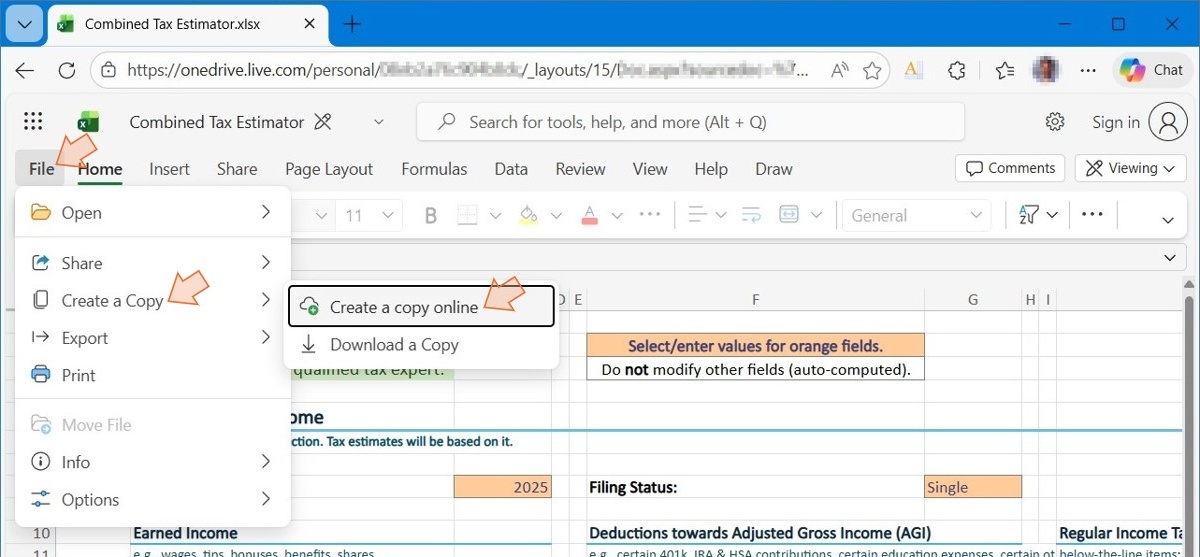
Task: Click the Bold formatting icon
Action: [431, 215]
